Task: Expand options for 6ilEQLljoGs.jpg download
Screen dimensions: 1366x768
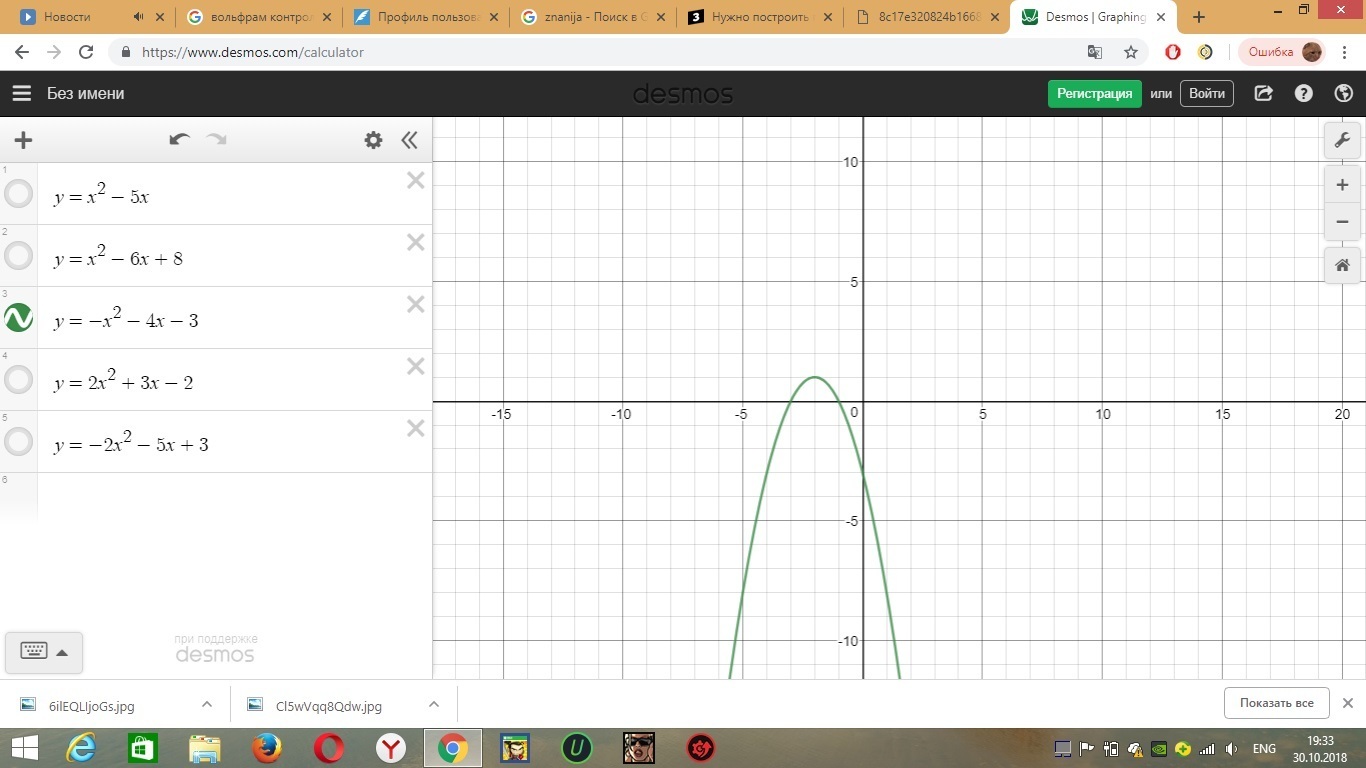Action: click(x=207, y=704)
